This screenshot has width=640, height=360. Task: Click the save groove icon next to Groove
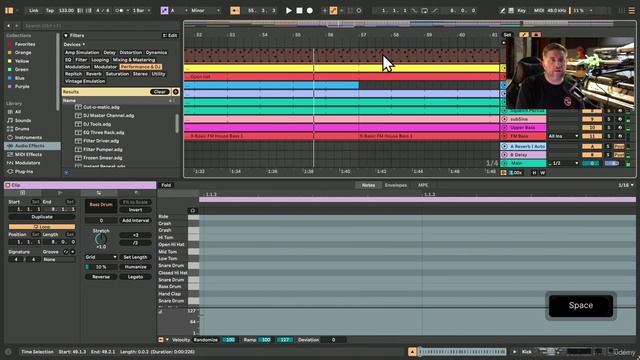73,252
